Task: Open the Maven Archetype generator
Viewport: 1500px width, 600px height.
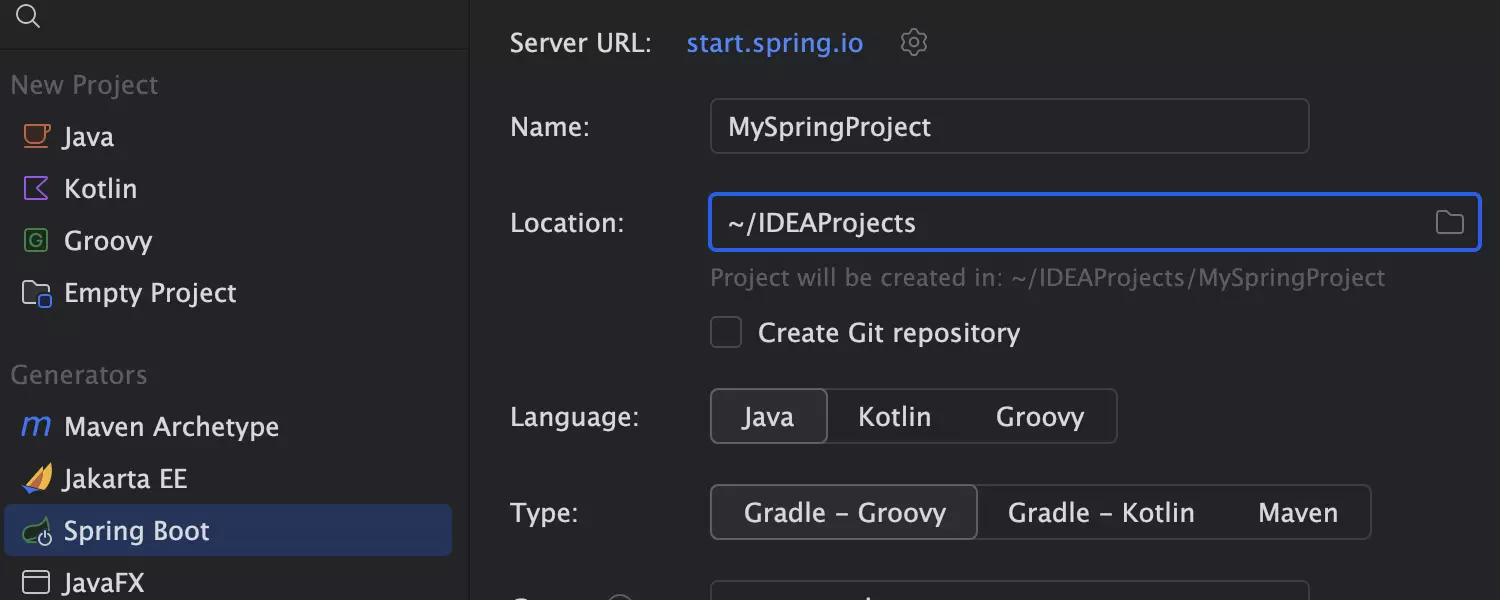Action: click(171, 427)
